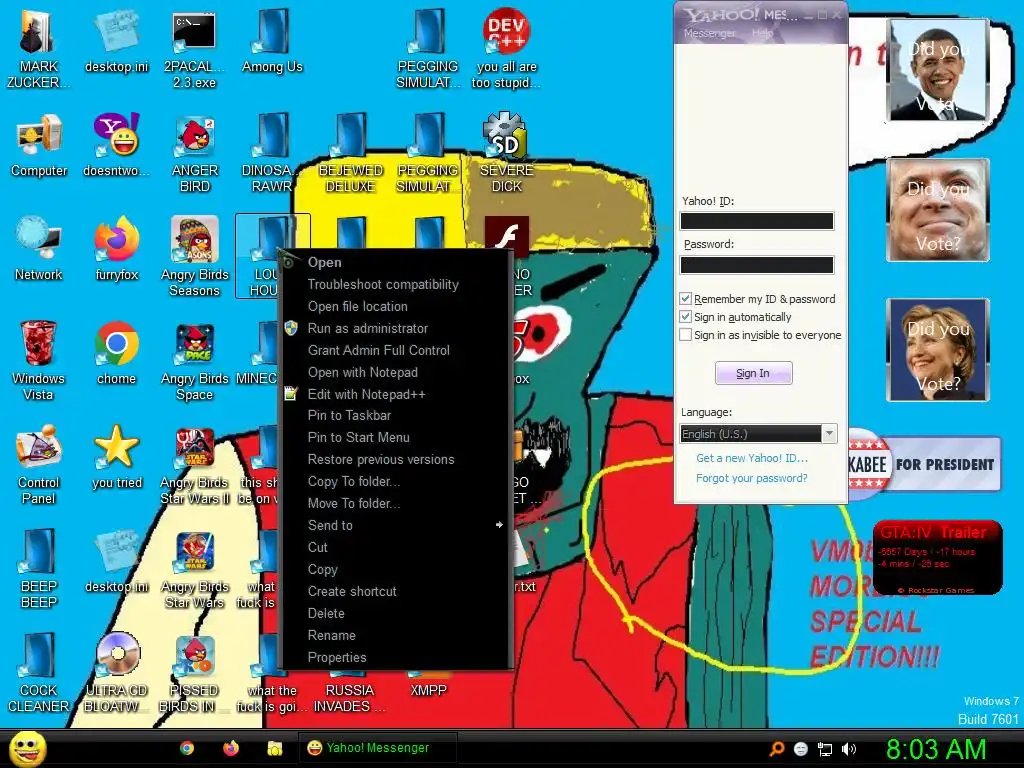Select the COCK CLEANER desktop icon
Image resolution: width=1024 pixels, height=768 pixels.
[39, 673]
